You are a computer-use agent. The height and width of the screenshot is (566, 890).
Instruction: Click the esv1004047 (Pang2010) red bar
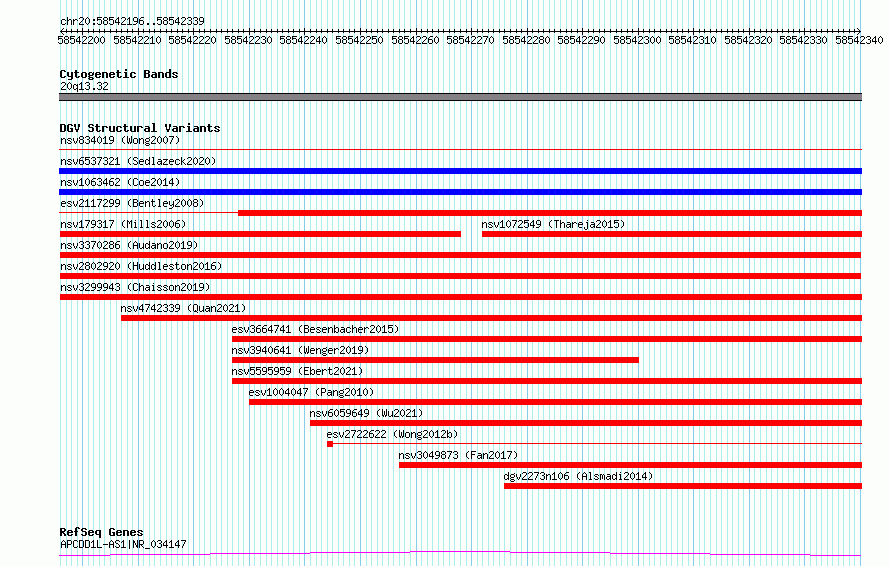click(x=555, y=402)
